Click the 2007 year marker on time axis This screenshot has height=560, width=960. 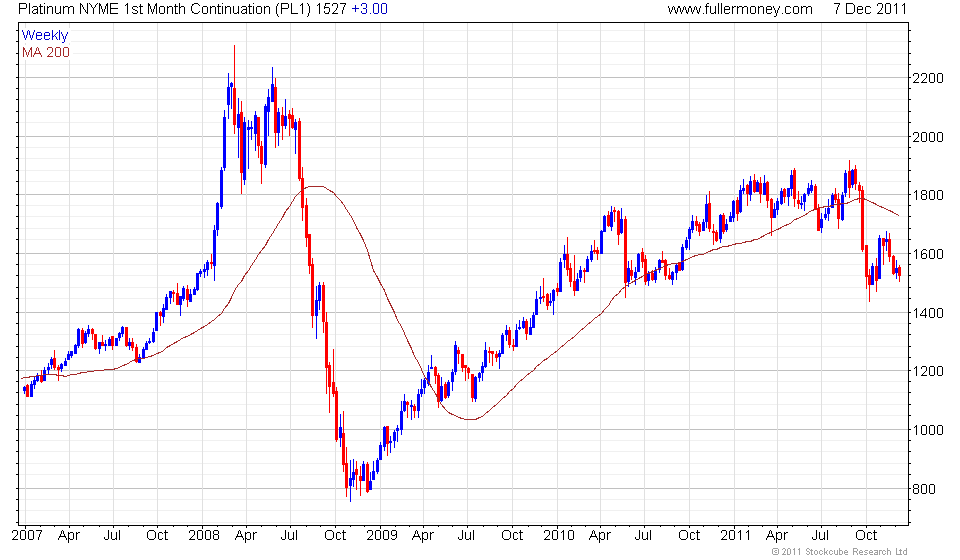click(28, 535)
